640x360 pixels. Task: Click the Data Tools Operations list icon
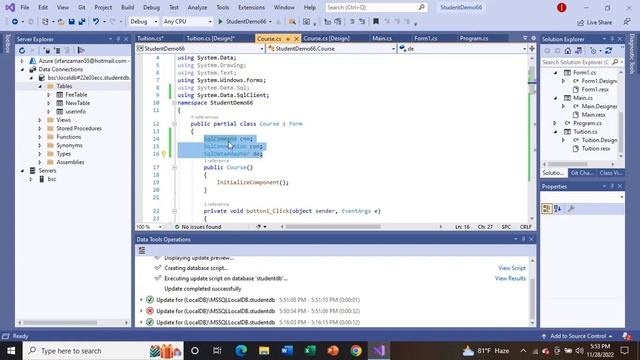(x=142, y=250)
